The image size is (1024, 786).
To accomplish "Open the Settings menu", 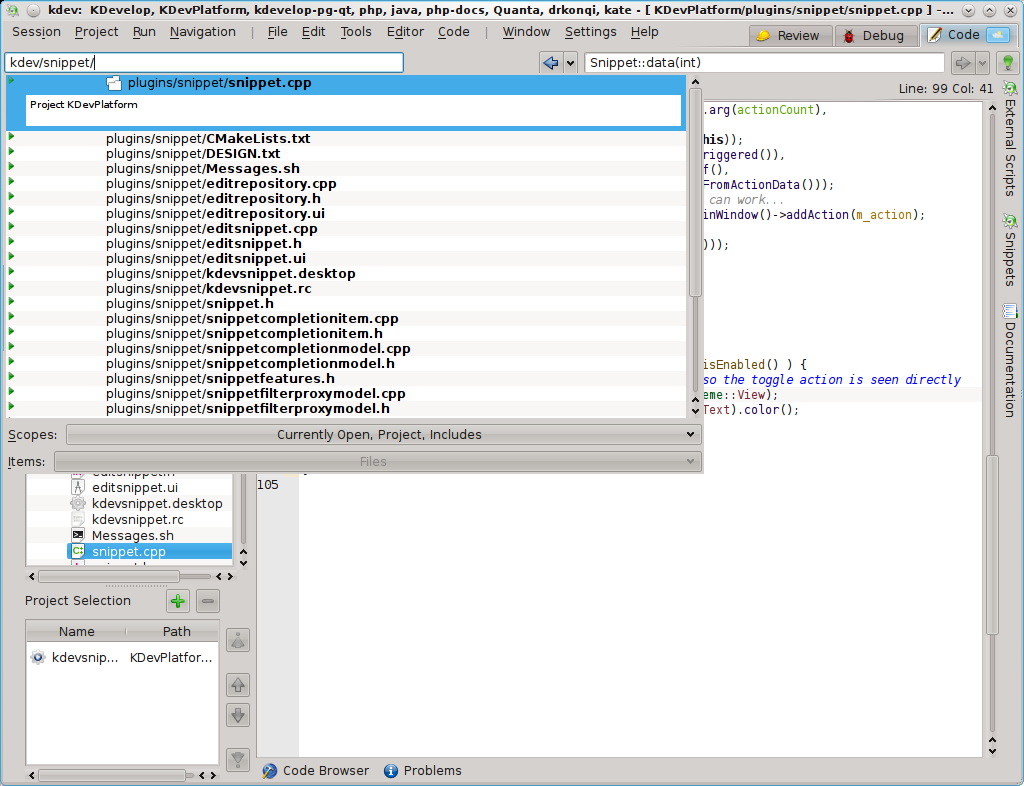I will click(x=590, y=32).
